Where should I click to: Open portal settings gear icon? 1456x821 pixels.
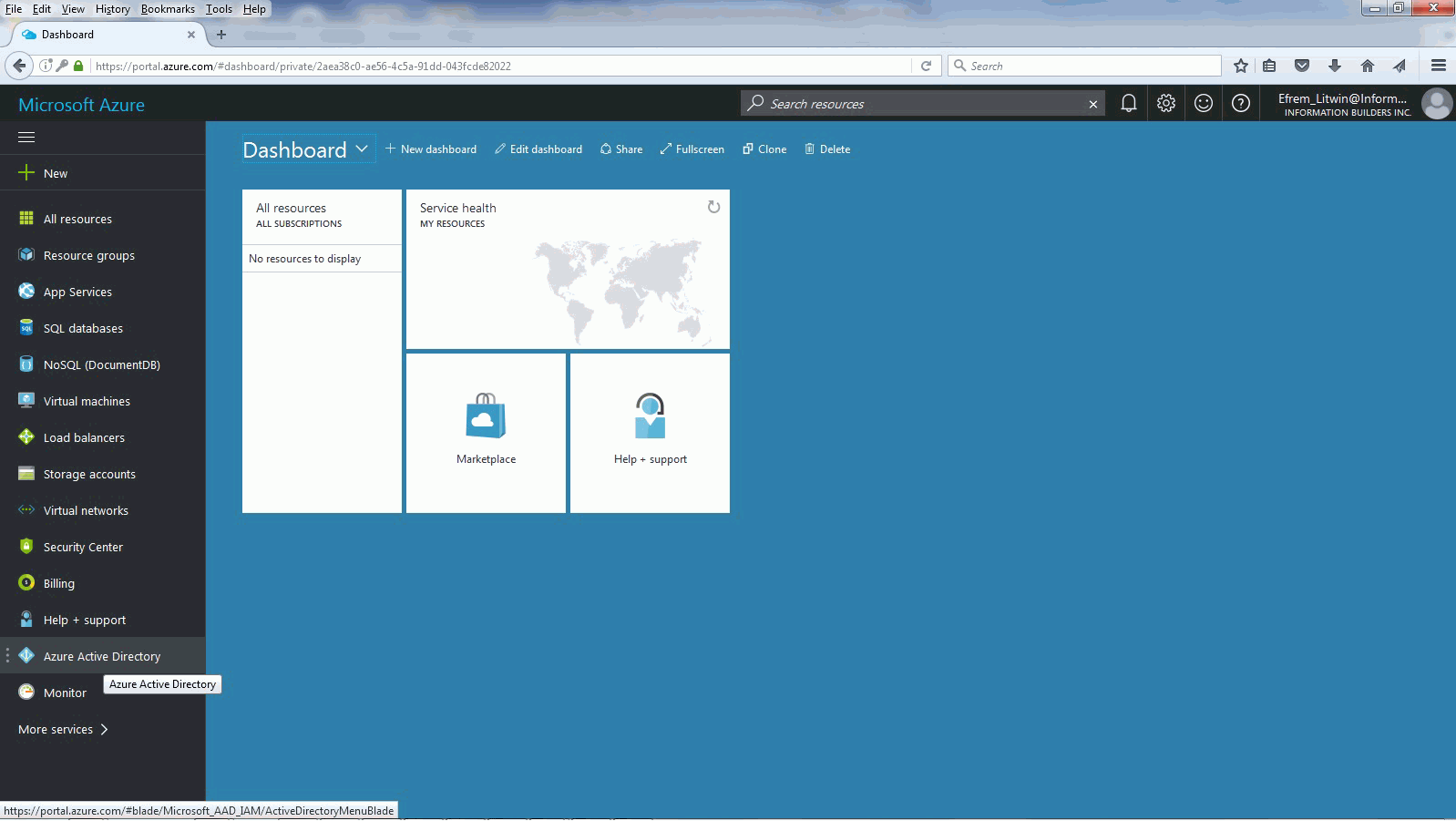[x=1166, y=104]
